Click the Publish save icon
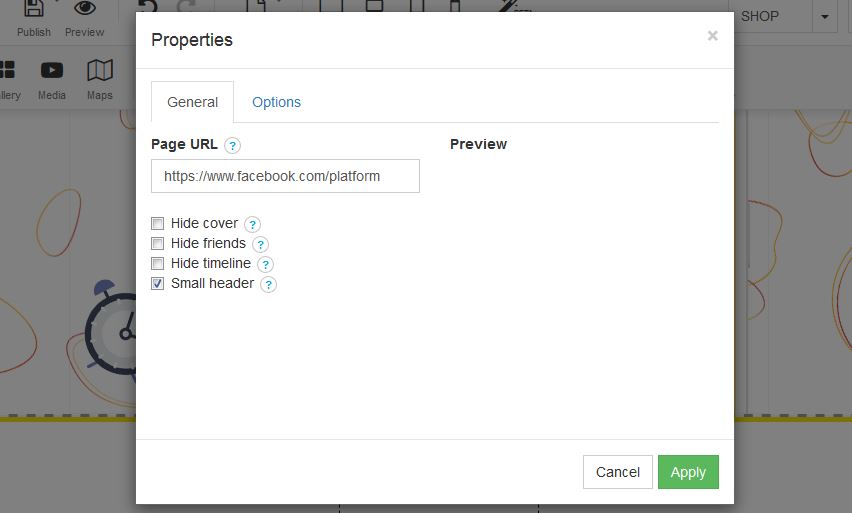This screenshot has width=852, height=513. tap(33, 10)
